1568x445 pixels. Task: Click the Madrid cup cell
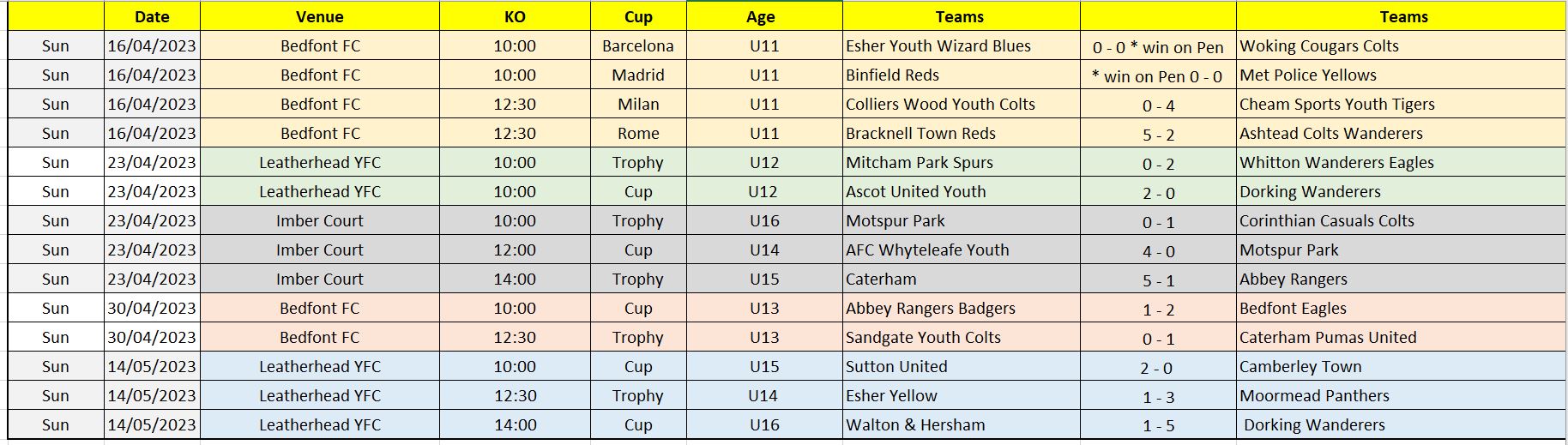638,75
